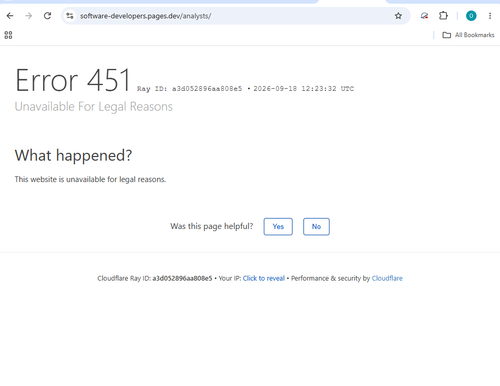Select the Ray ID and timestamp text at top
This screenshot has width=500, height=386.
click(245, 89)
